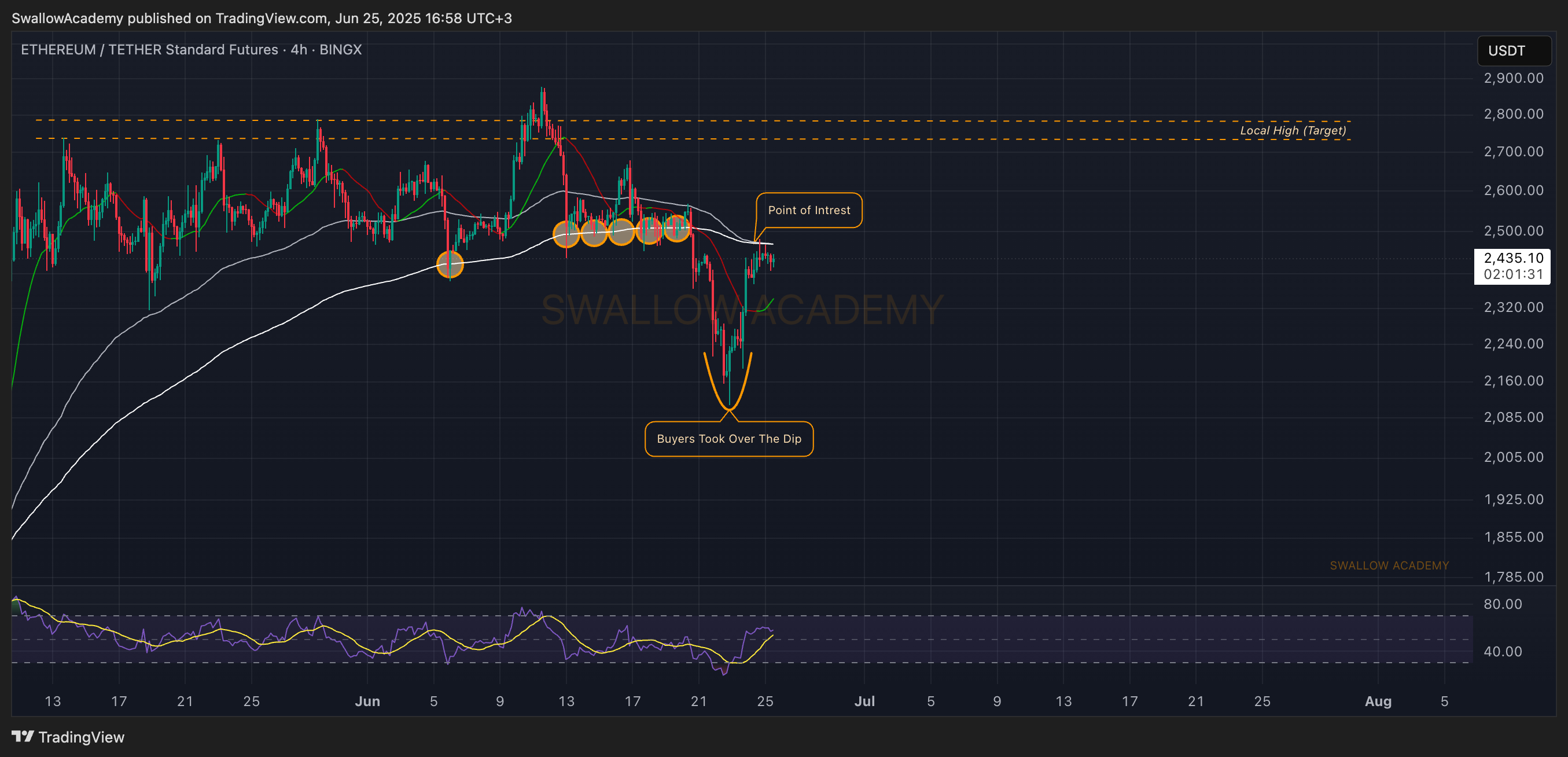This screenshot has width=1568, height=757.
Task: Click the 'Local High (Target)' label
Action: [1293, 130]
